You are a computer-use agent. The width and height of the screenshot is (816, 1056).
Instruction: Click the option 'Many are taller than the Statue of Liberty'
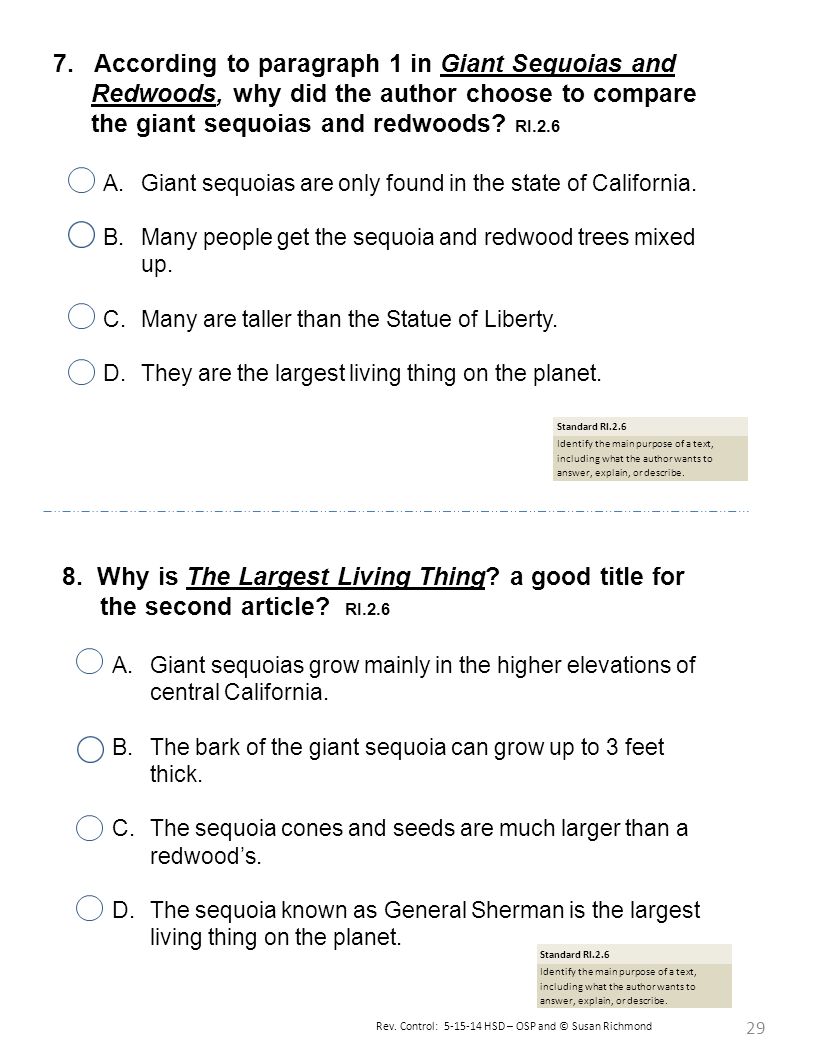349,319
